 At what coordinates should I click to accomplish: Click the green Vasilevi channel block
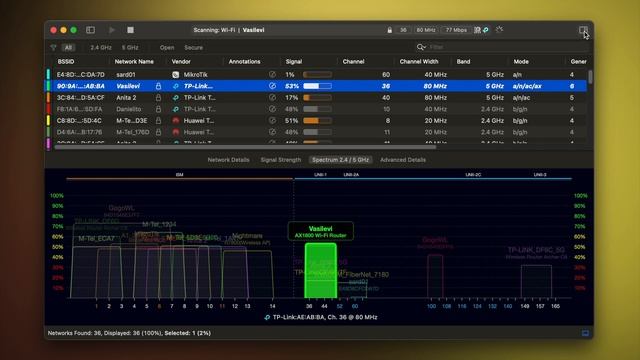point(321,271)
